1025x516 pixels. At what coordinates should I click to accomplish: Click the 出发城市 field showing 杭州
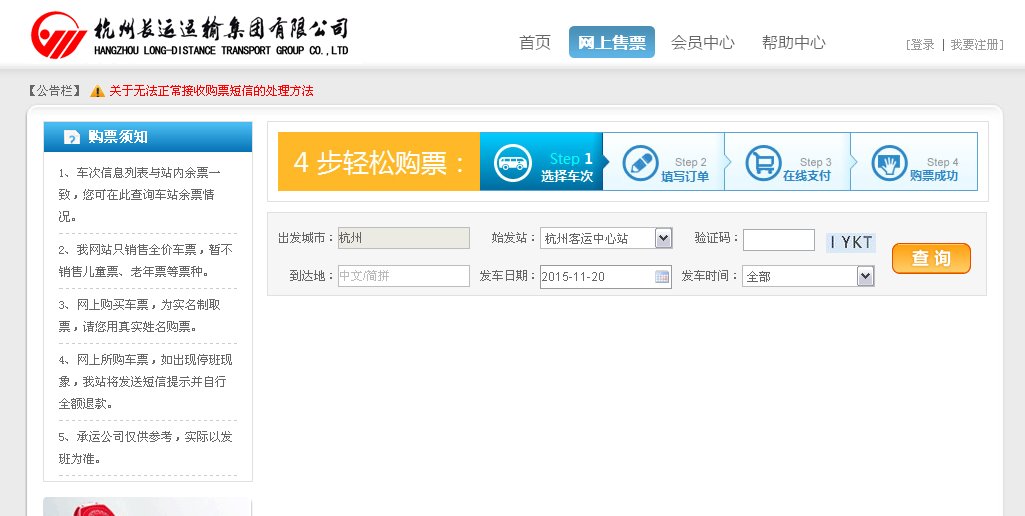(403, 238)
